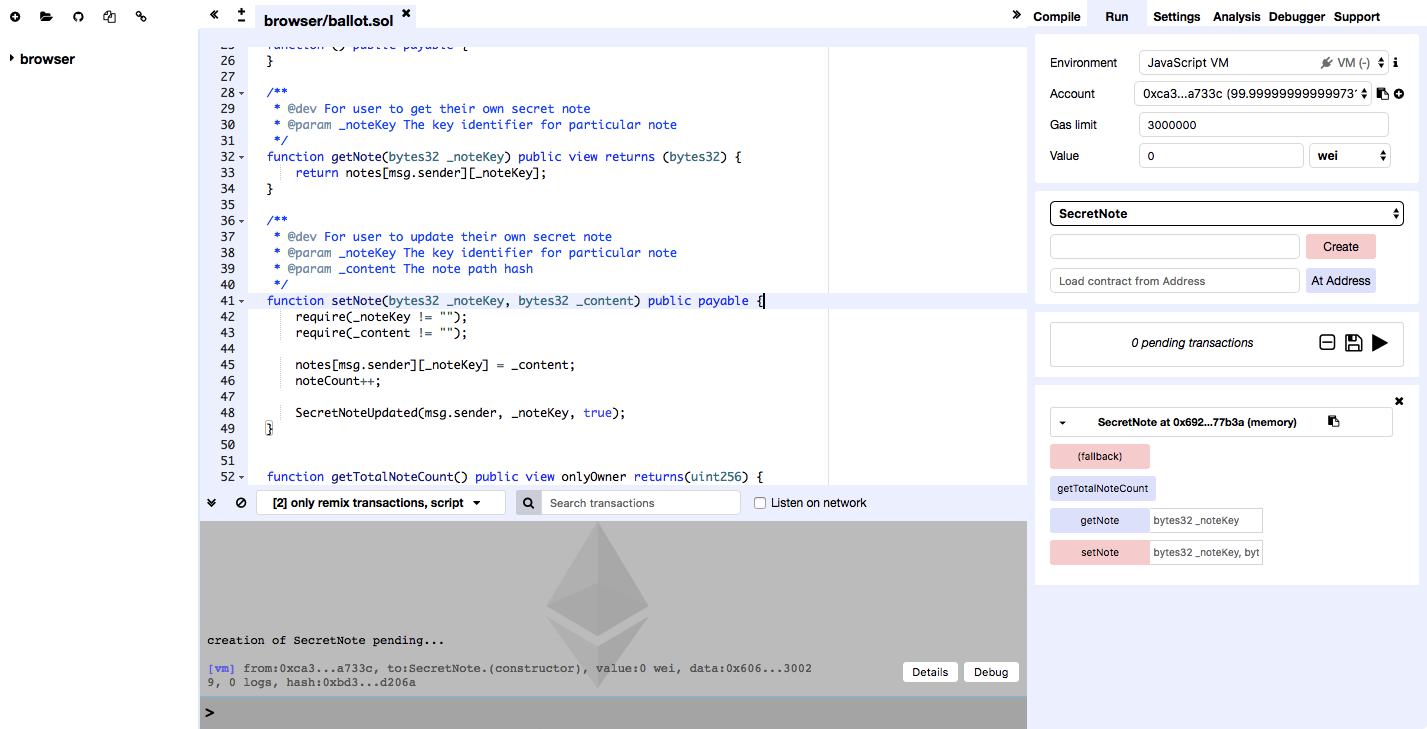Call the (fallback) function

coord(1100,456)
